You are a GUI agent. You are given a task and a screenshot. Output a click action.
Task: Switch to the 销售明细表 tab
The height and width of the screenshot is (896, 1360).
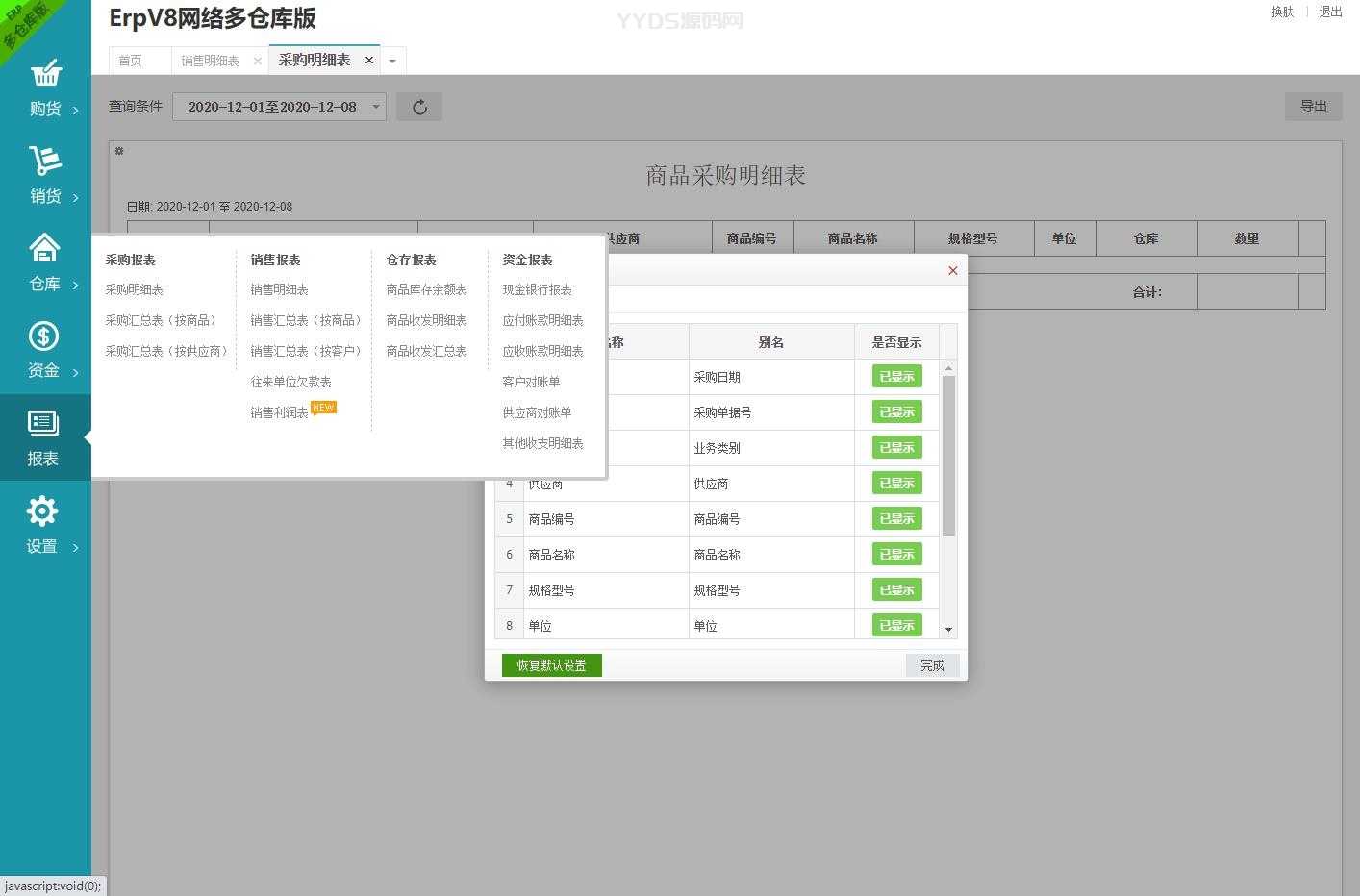tap(210, 61)
